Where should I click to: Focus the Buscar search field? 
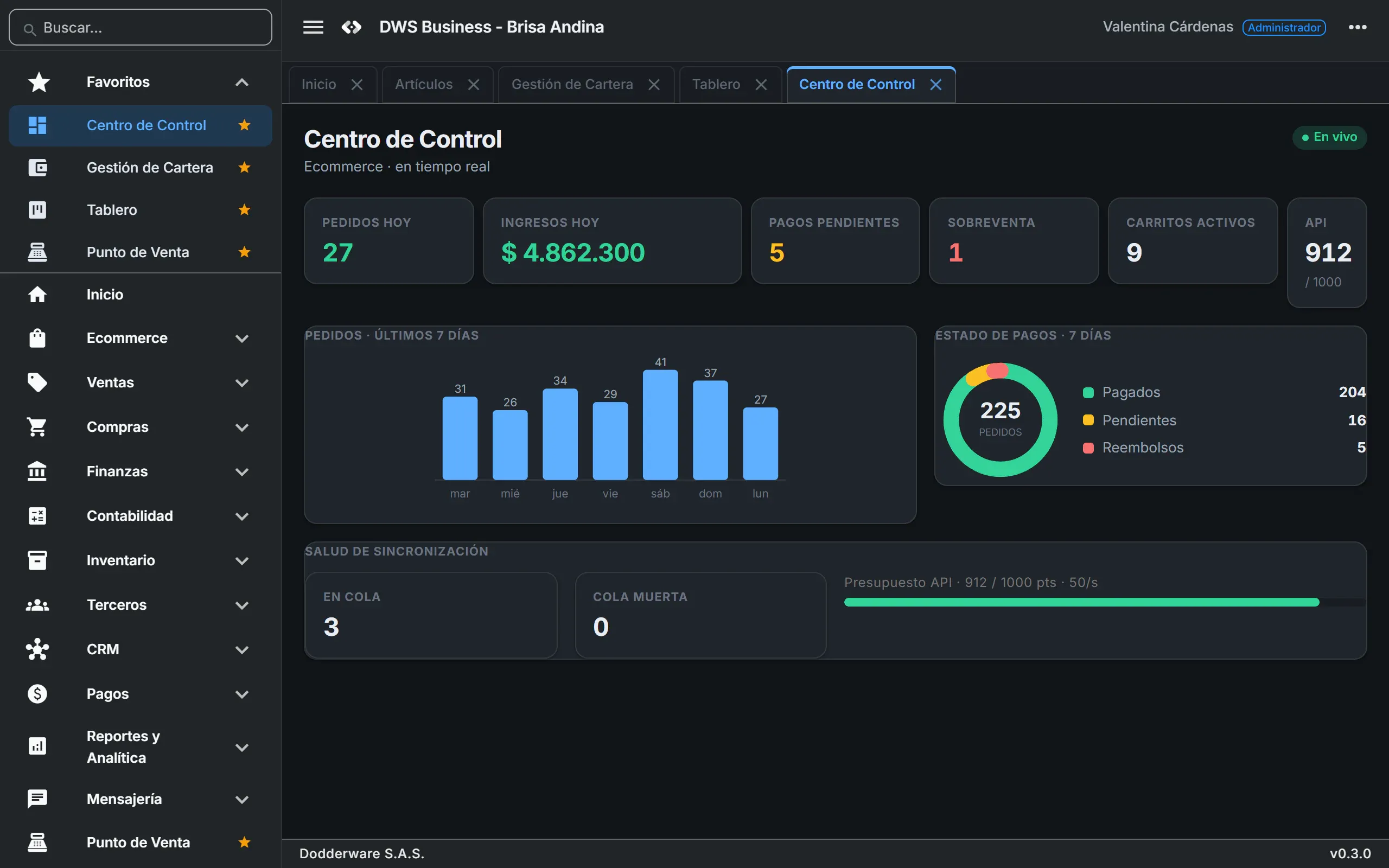tap(141, 27)
